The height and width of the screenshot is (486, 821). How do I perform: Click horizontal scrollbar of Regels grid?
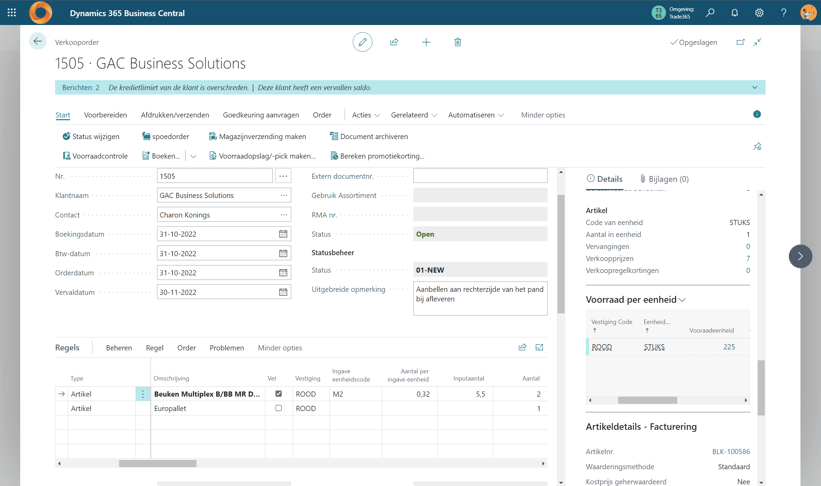tap(158, 463)
